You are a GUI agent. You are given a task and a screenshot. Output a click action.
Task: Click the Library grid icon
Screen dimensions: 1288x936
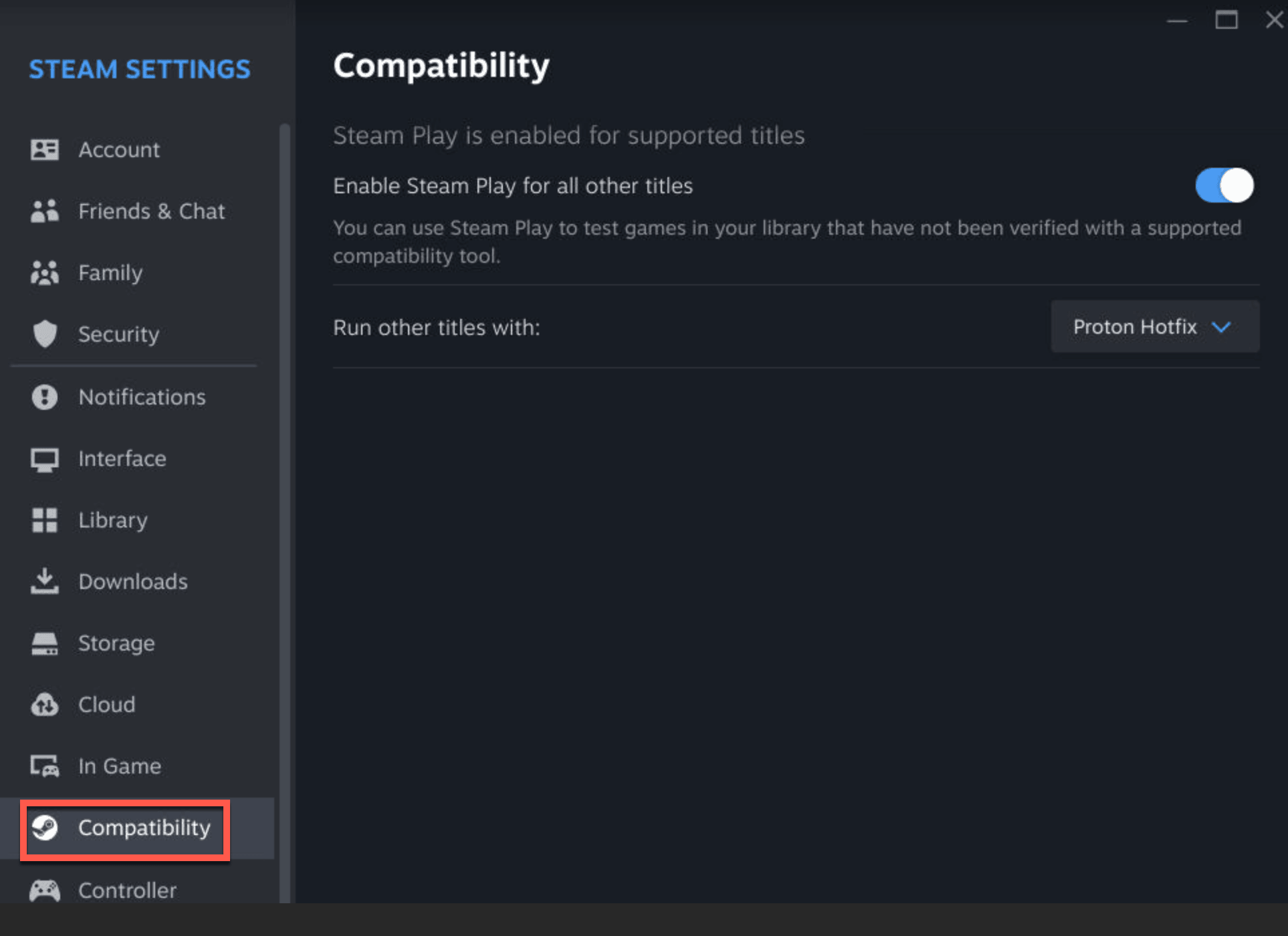[44, 520]
